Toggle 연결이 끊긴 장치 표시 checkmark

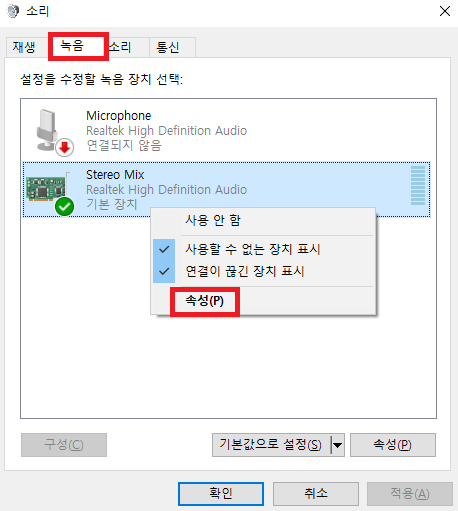pos(164,271)
